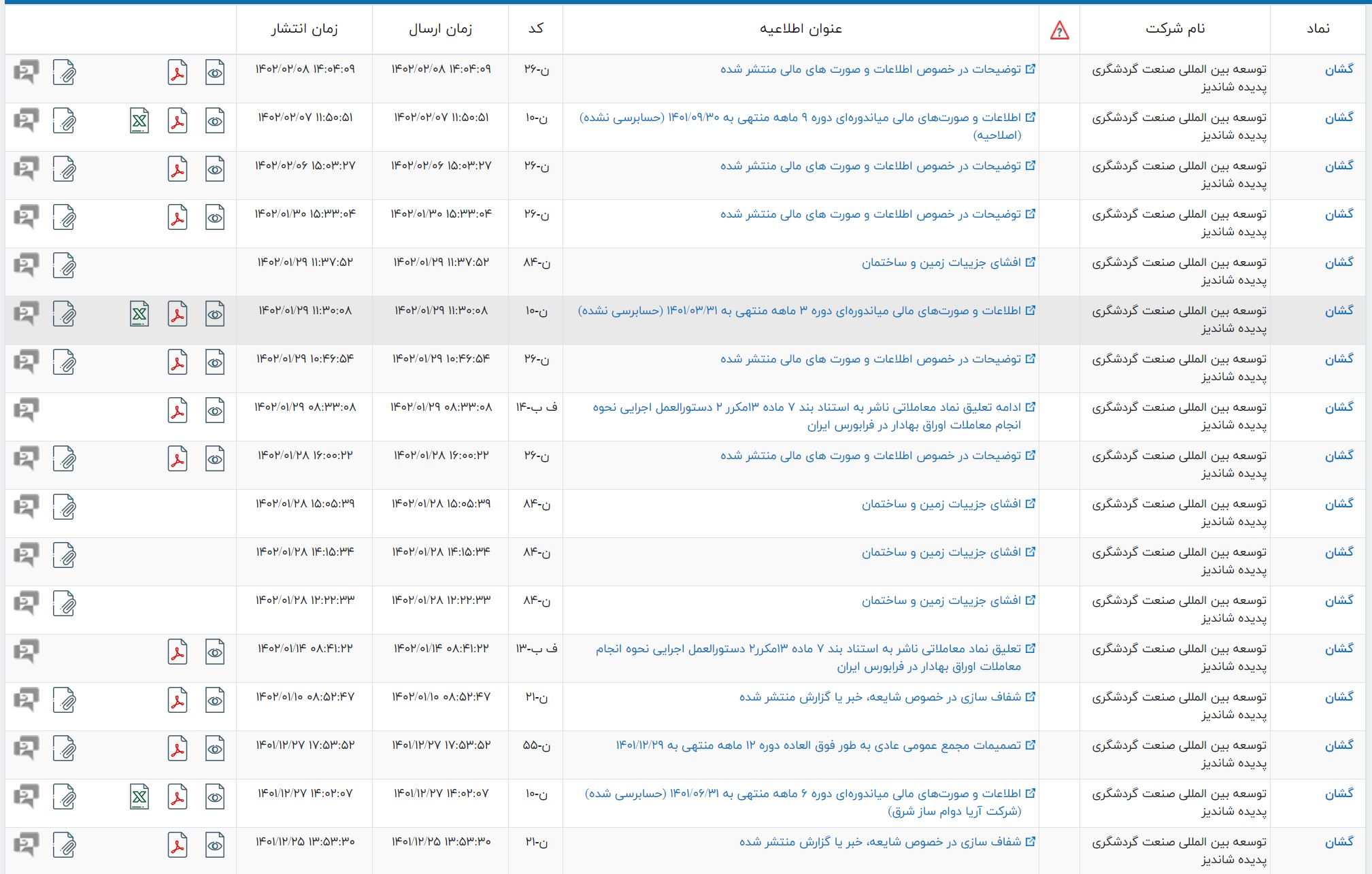Click 'گشان' symbol in the last row
Viewport: 1372px width, 874px height.
1339,842
